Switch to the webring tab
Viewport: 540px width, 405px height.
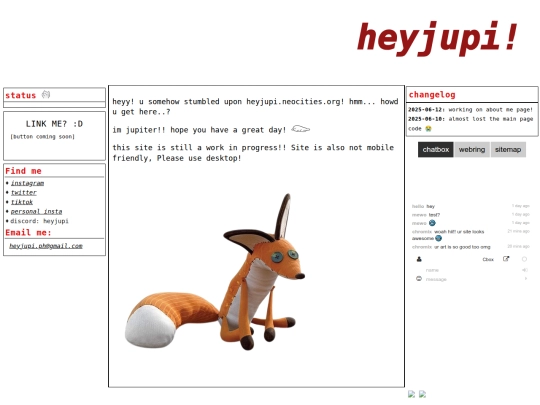point(472,149)
